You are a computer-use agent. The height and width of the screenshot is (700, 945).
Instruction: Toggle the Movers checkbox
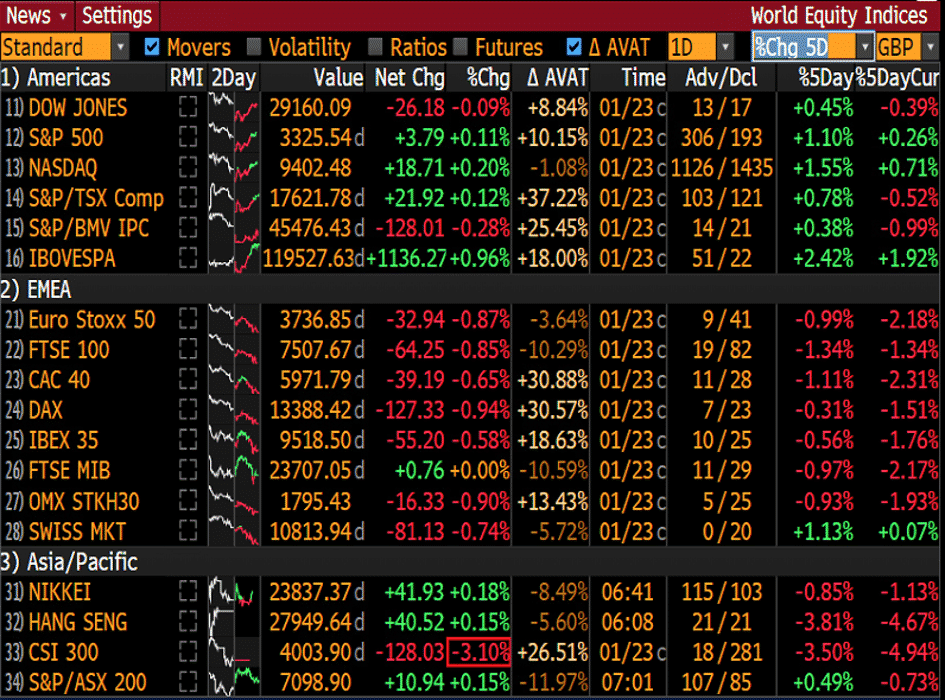pos(152,46)
